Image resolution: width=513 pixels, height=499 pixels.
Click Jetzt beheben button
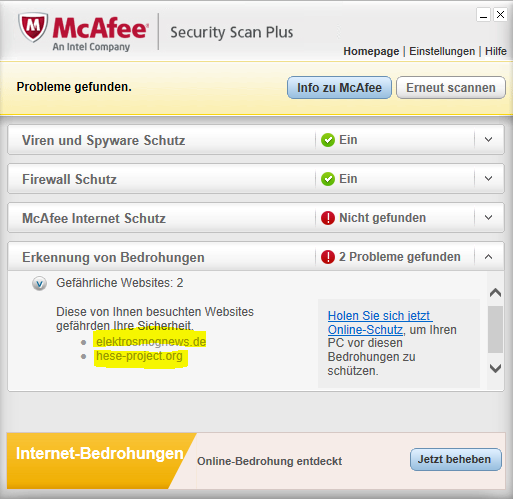456,459
